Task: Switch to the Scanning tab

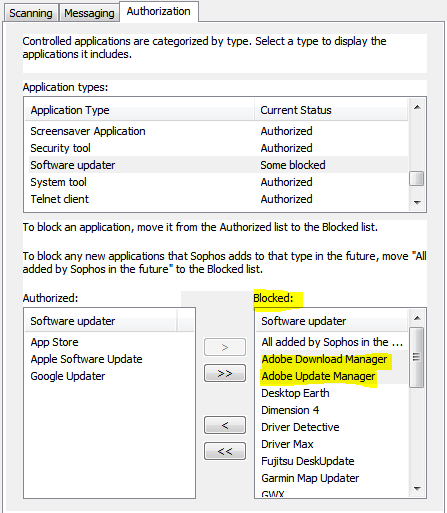Action: pos(31,13)
